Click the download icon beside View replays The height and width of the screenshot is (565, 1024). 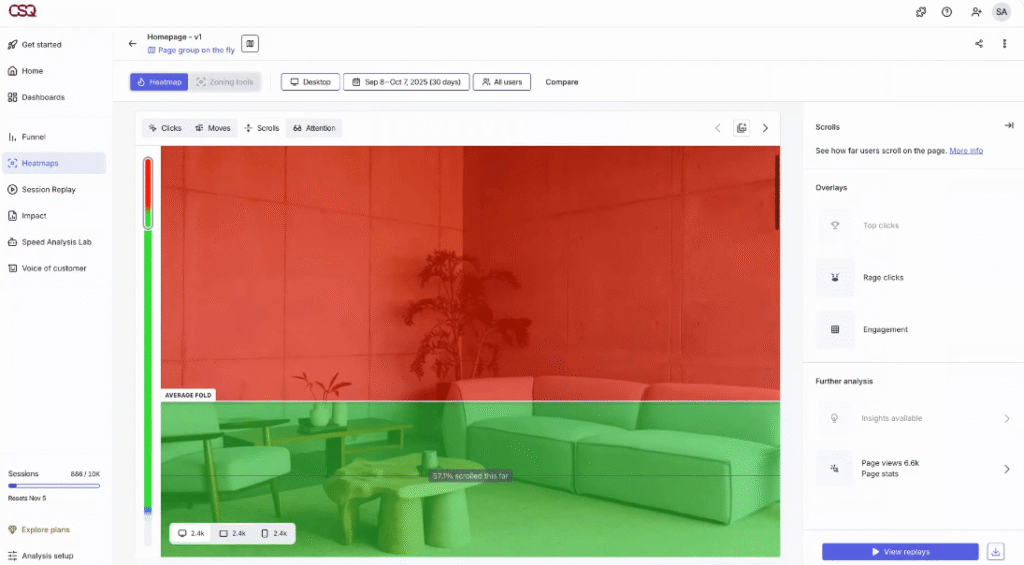point(995,551)
